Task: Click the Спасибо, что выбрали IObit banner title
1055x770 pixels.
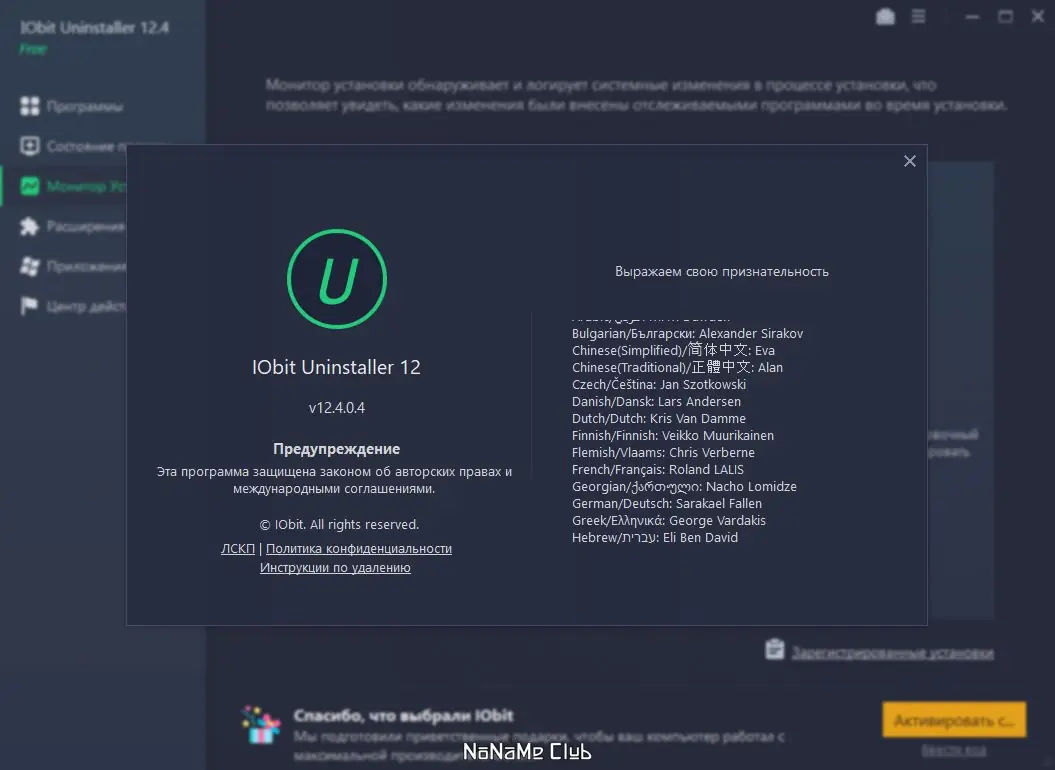Action: tap(403, 715)
